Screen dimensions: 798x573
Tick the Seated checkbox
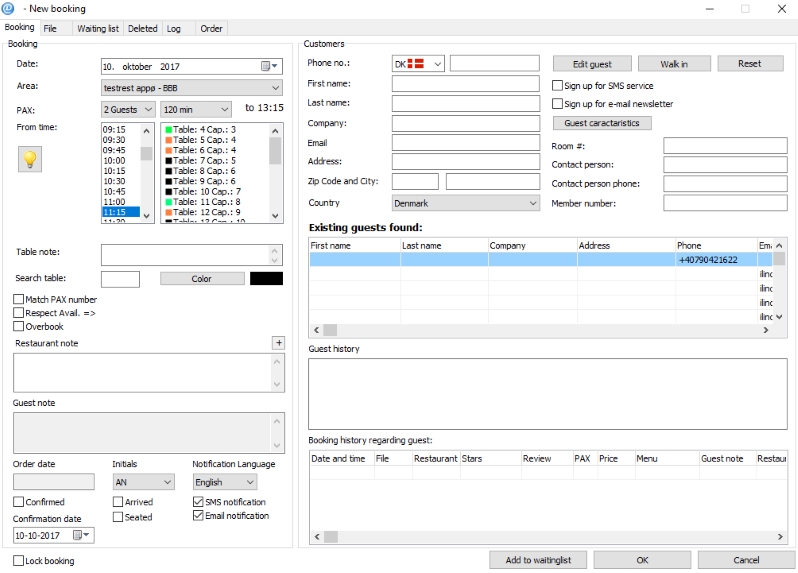point(118,517)
